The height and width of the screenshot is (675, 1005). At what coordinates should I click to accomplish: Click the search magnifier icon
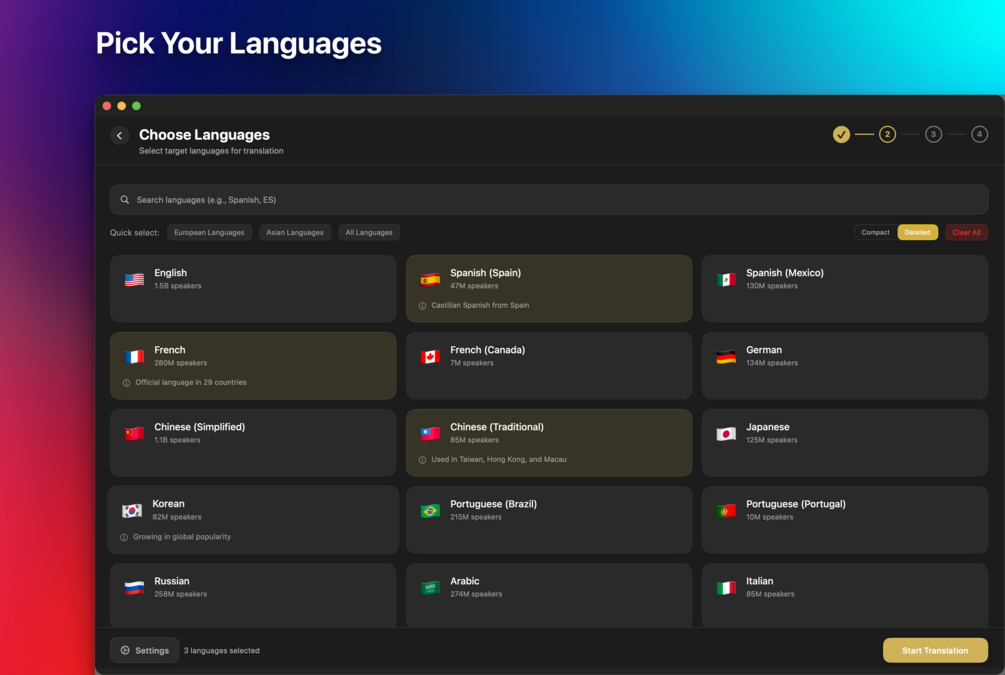(x=125, y=200)
